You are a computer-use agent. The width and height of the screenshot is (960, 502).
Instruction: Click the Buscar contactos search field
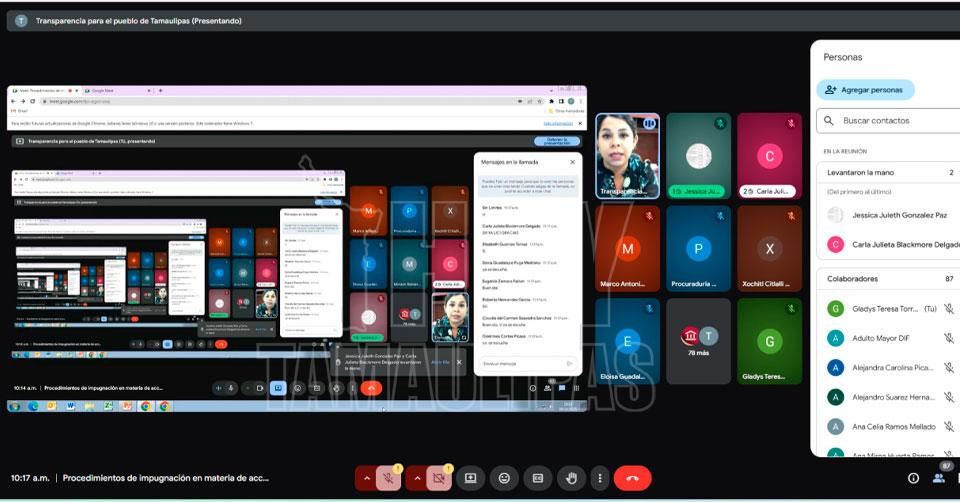[x=895, y=121]
